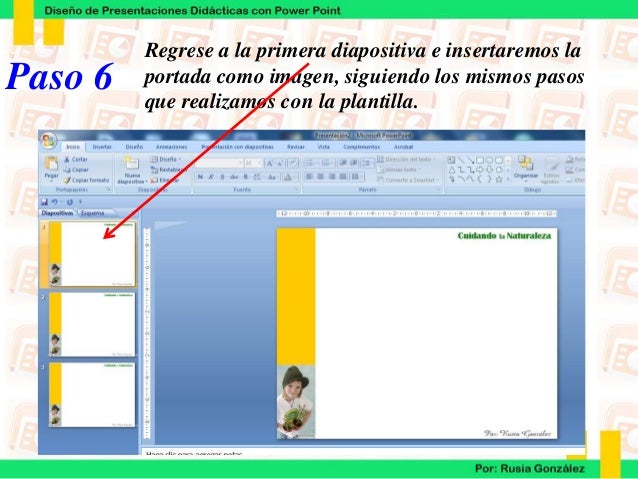
Task: Select the straight line shape
Action: coord(461,160)
